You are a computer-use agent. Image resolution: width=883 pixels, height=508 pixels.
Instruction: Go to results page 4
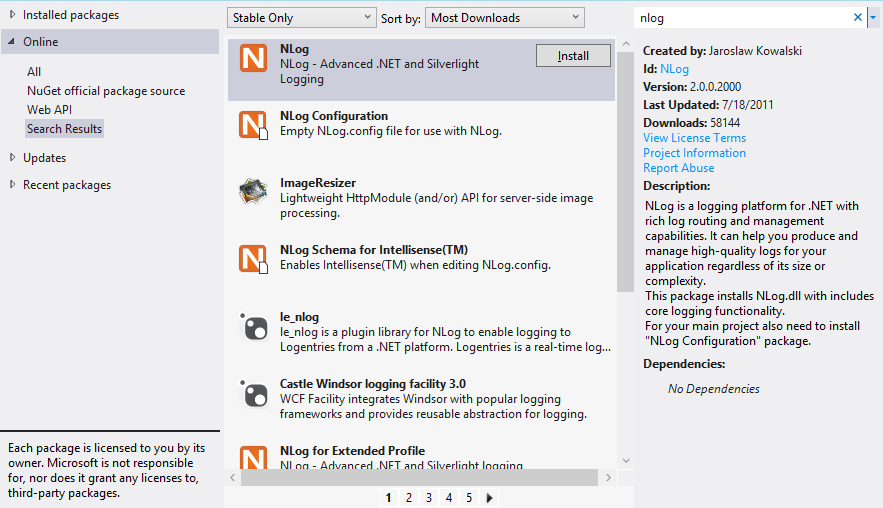click(449, 498)
